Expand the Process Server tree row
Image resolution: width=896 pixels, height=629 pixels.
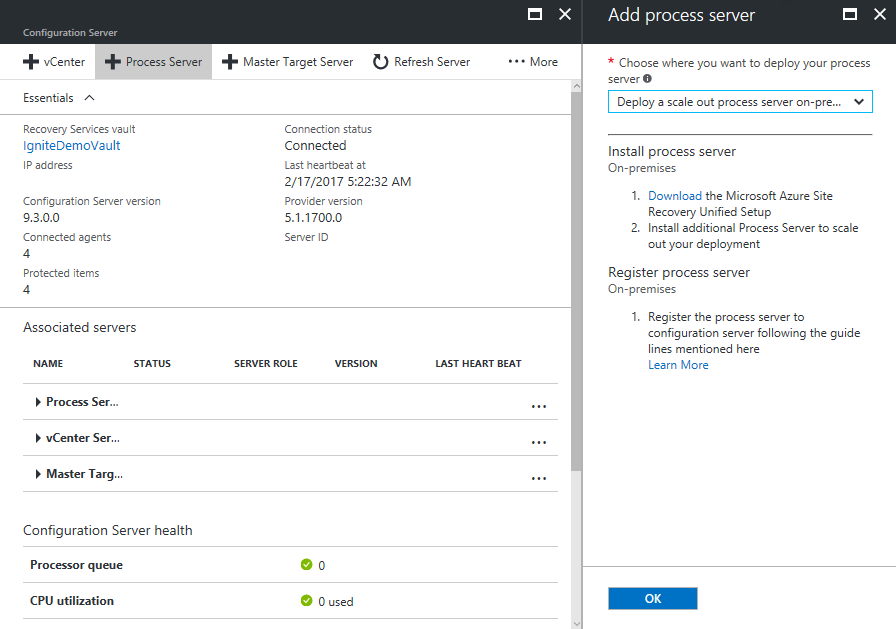click(x=39, y=401)
